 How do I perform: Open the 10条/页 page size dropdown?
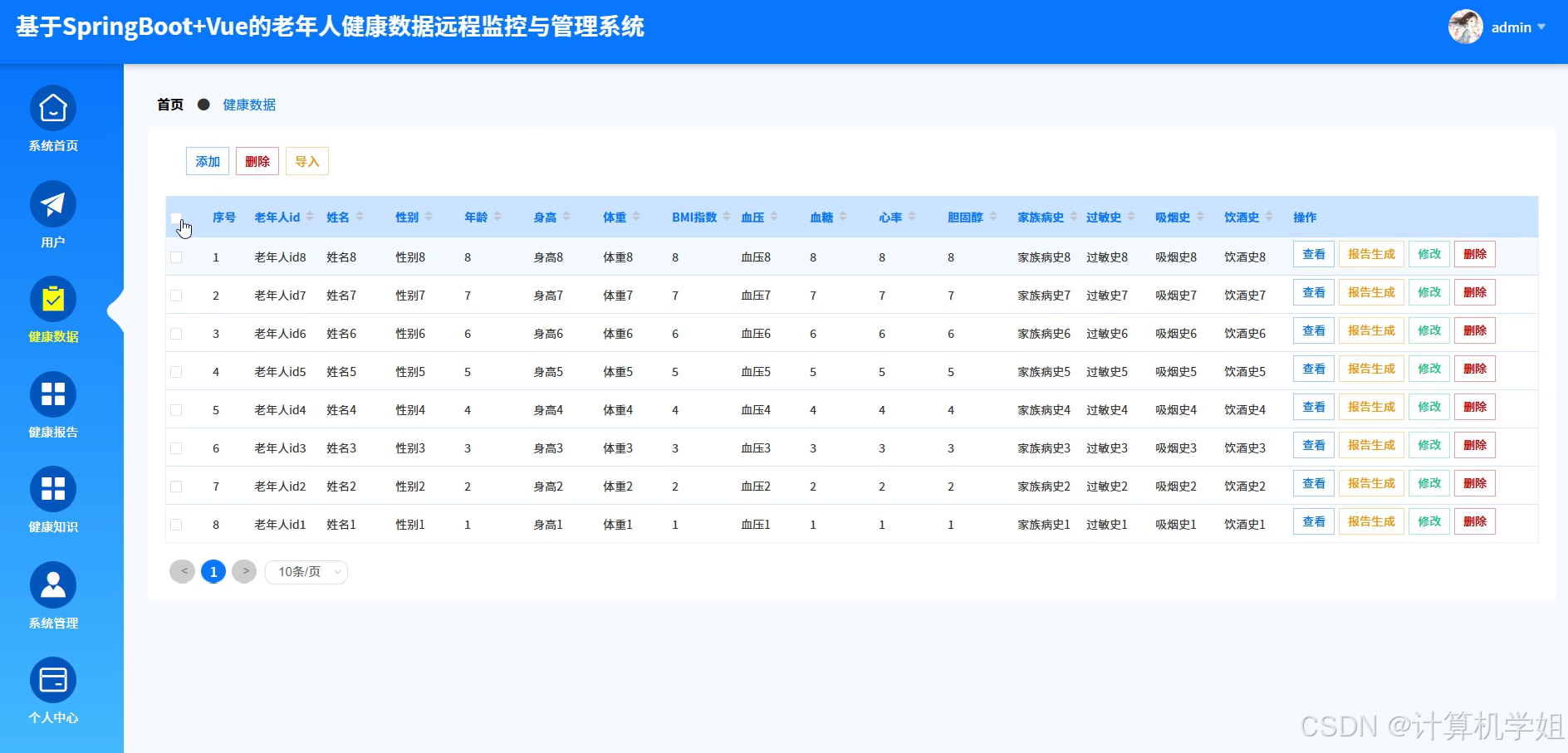click(306, 572)
